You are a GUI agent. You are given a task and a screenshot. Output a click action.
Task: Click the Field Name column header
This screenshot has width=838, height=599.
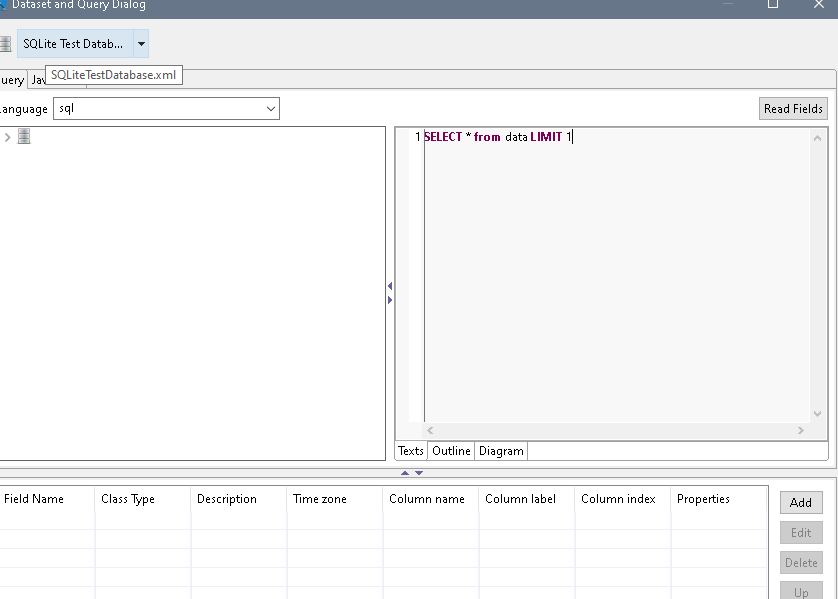coord(34,499)
